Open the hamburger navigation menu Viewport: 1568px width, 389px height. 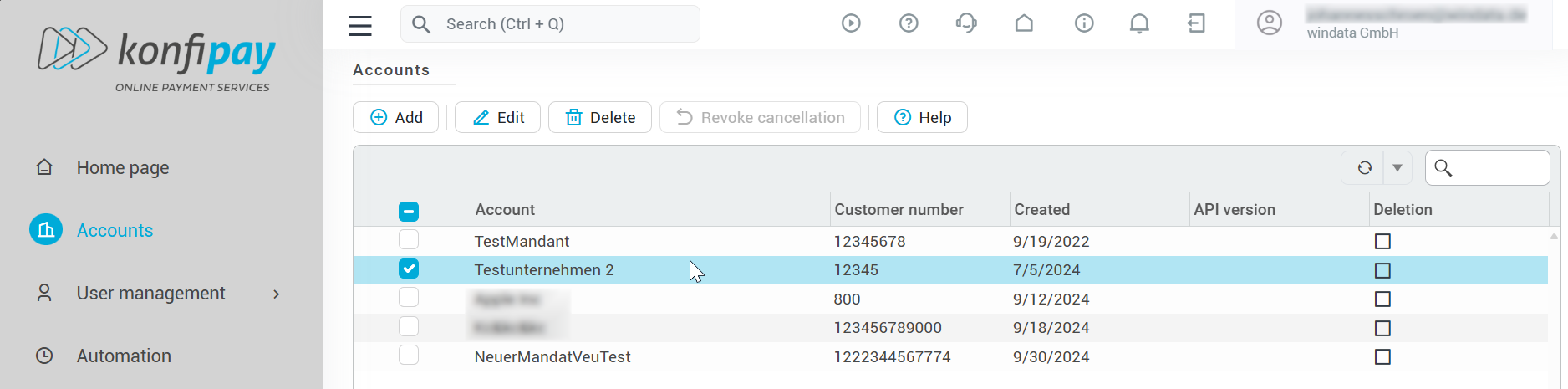click(x=360, y=25)
